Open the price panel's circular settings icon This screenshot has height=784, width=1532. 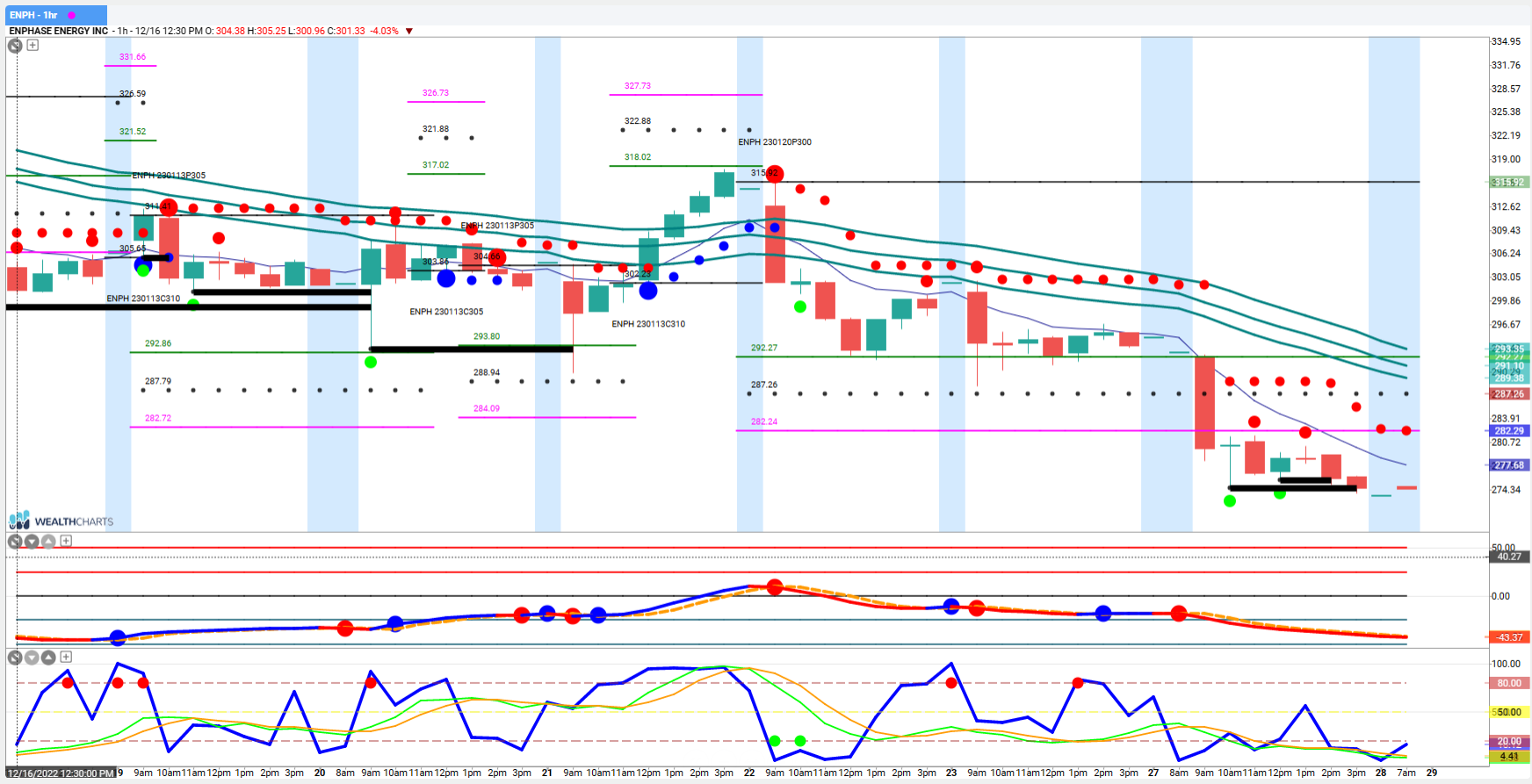click(x=15, y=46)
